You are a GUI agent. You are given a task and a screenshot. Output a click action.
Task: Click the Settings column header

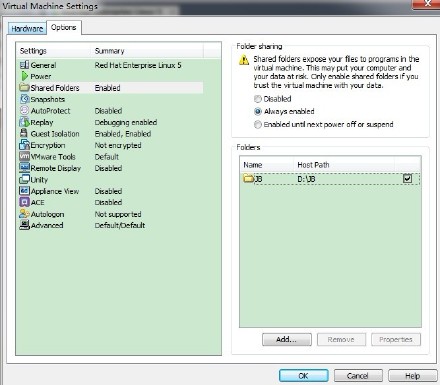pyautogui.click(x=53, y=51)
